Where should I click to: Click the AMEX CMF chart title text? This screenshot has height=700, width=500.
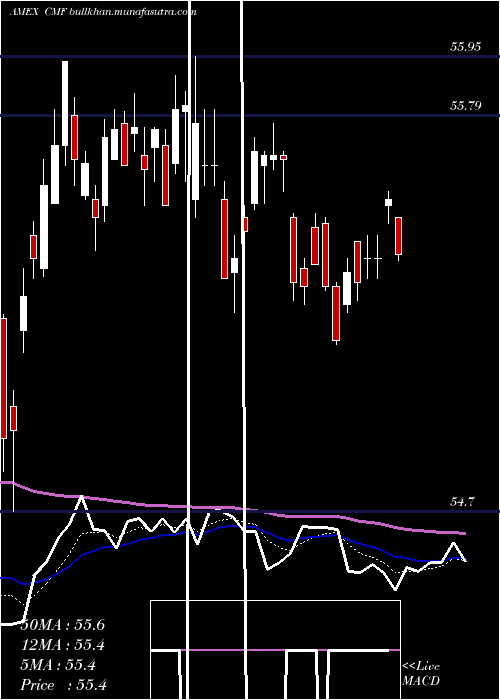(x=38, y=12)
